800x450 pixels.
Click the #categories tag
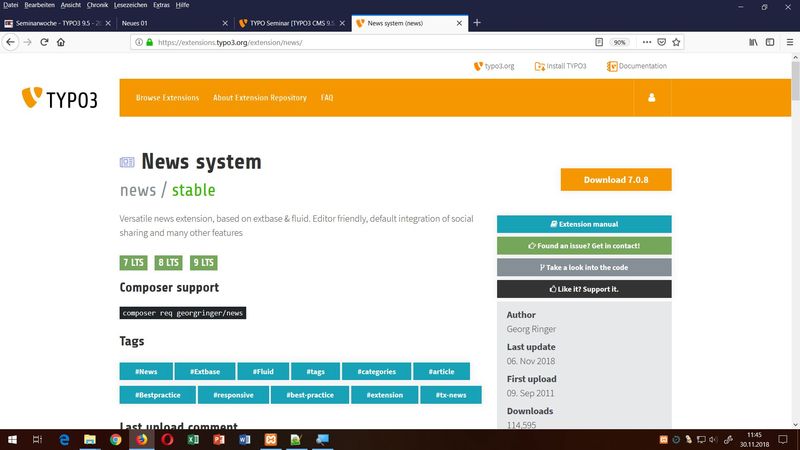[377, 371]
